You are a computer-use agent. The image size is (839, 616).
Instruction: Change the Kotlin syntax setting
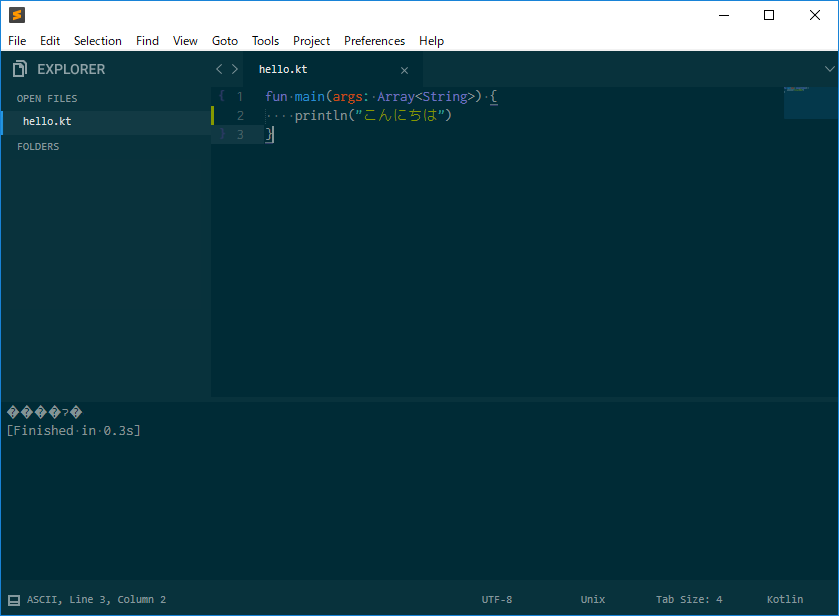click(x=785, y=599)
